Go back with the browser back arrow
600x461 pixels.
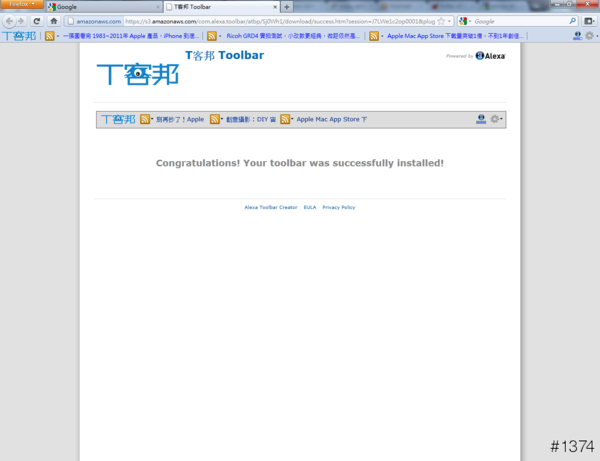pyautogui.click(x=9, y=21)
